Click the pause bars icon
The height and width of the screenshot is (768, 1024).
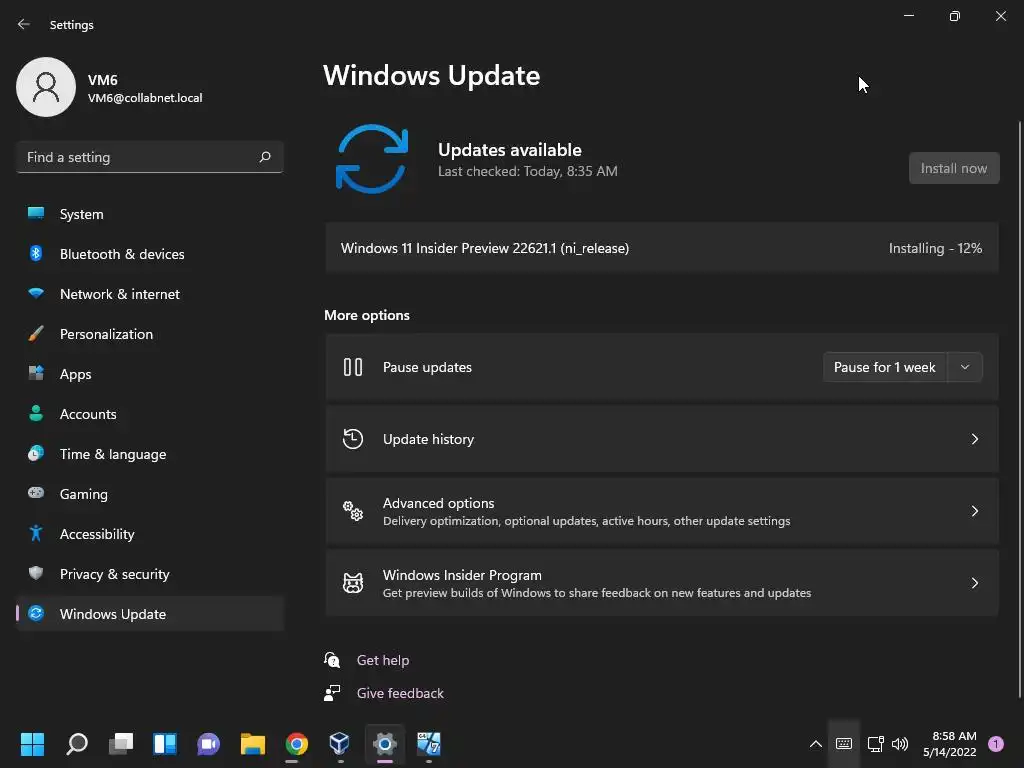tap(353, 367)
